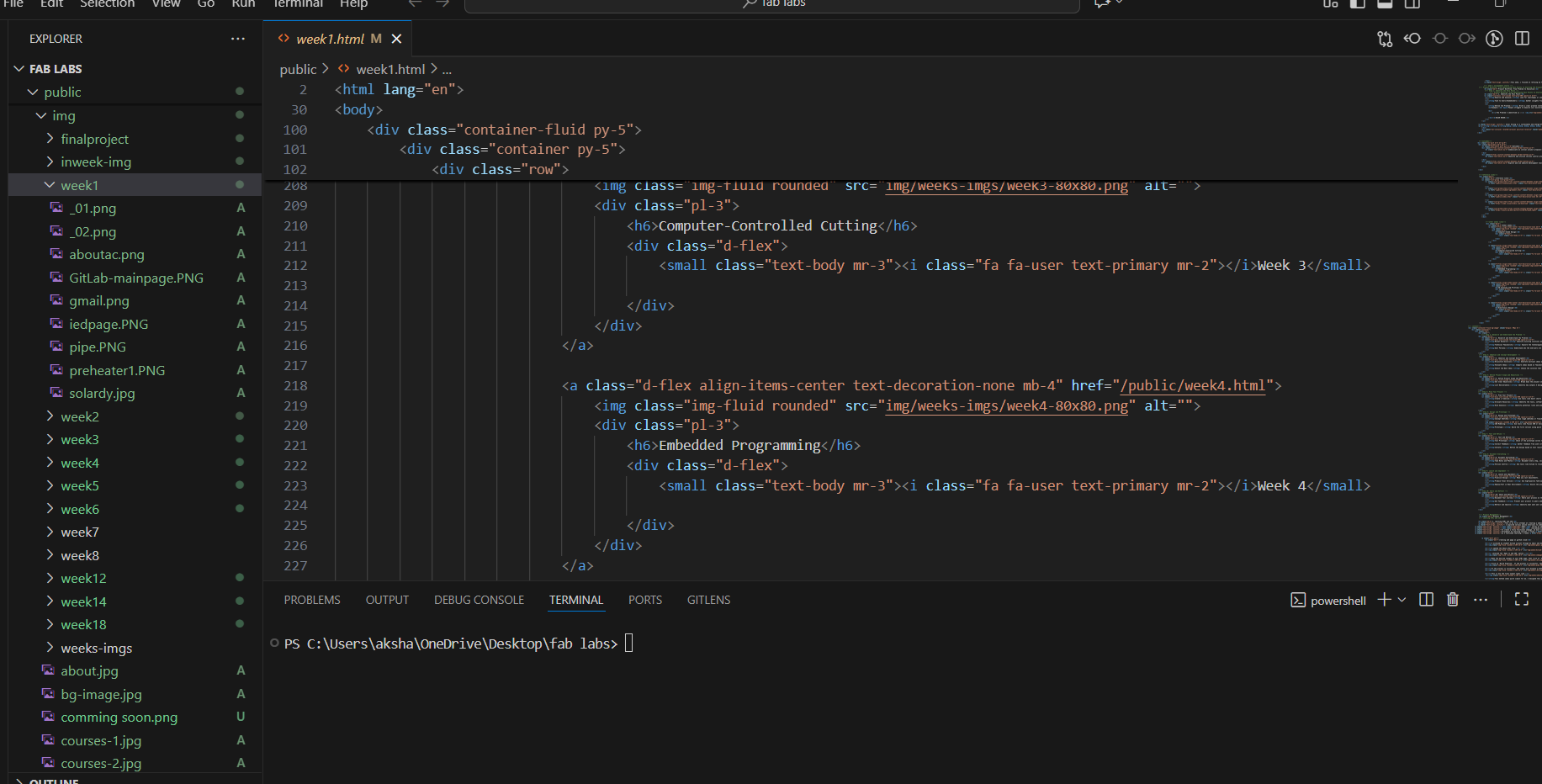Click the open changes with next revision icon

coord(1467,39)
